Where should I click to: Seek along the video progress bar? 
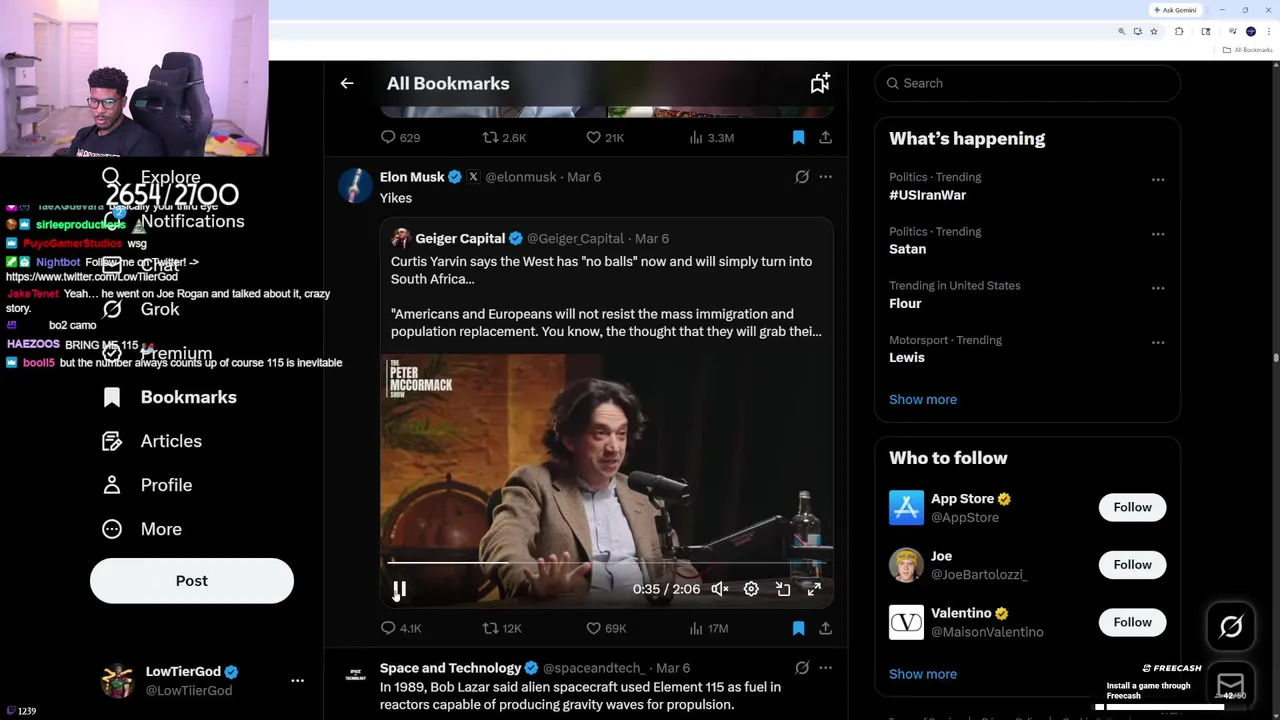pyautogui.click(x=607, y=563)
